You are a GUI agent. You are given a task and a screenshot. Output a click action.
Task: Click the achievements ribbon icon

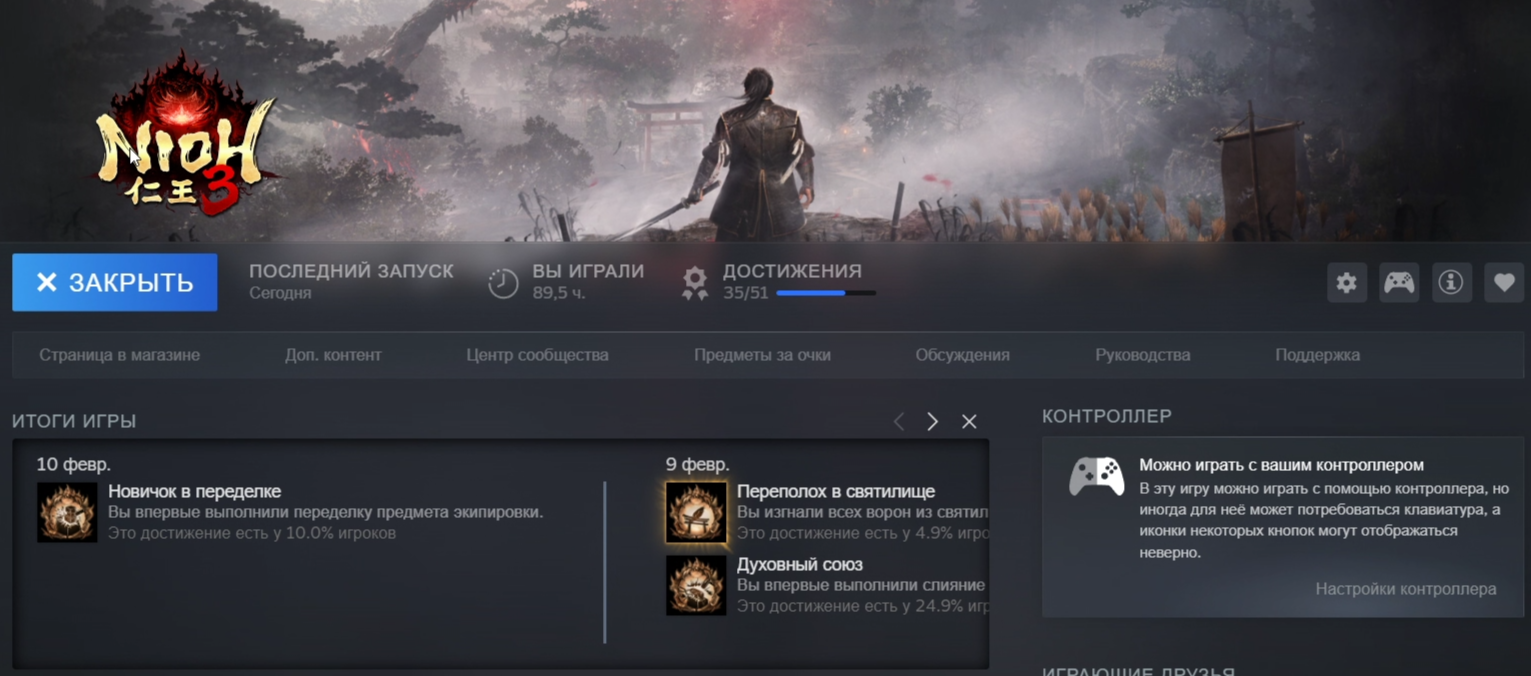695,283
